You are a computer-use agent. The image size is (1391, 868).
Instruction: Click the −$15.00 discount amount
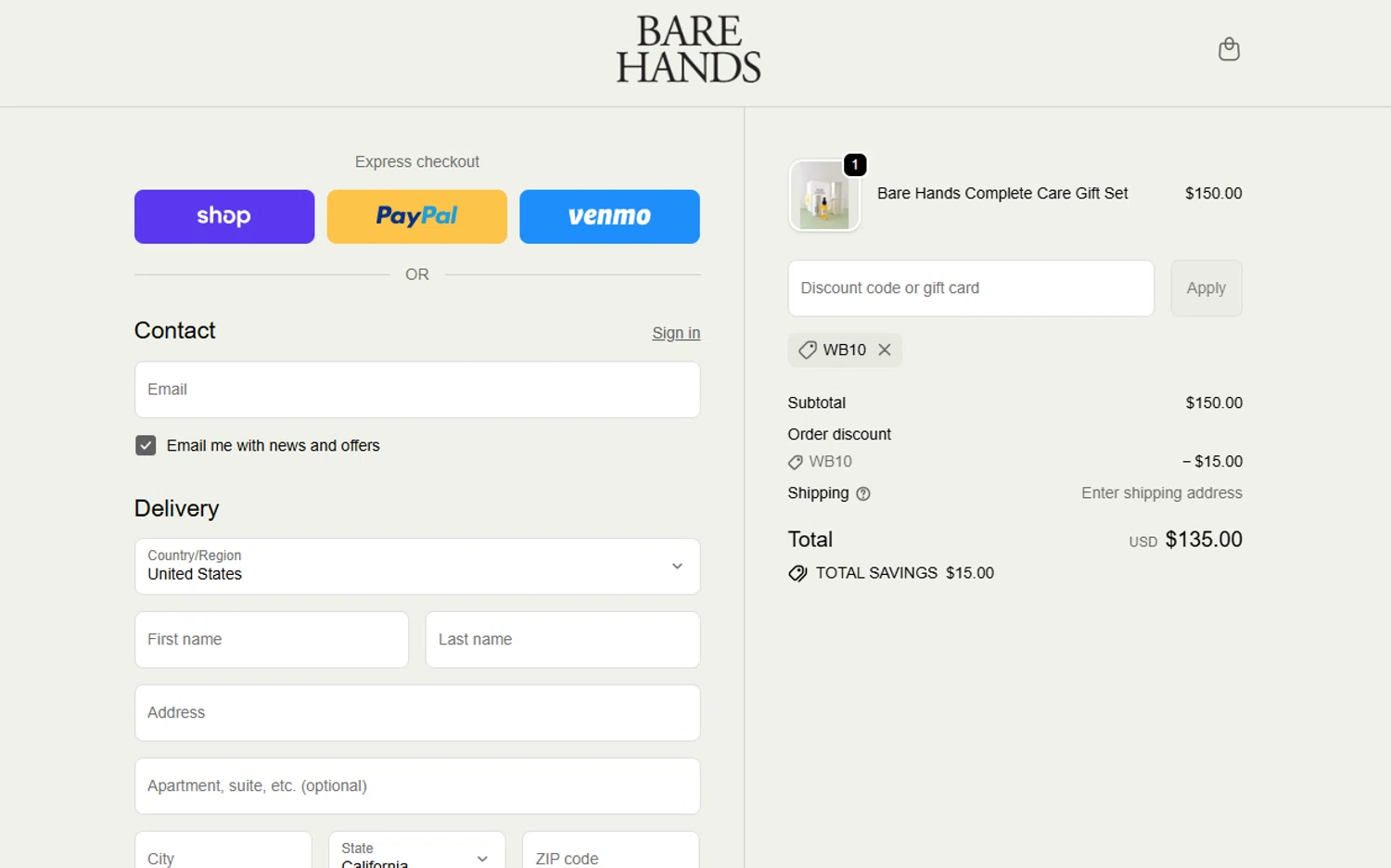pyautogui.click(x=1212, y=462)
